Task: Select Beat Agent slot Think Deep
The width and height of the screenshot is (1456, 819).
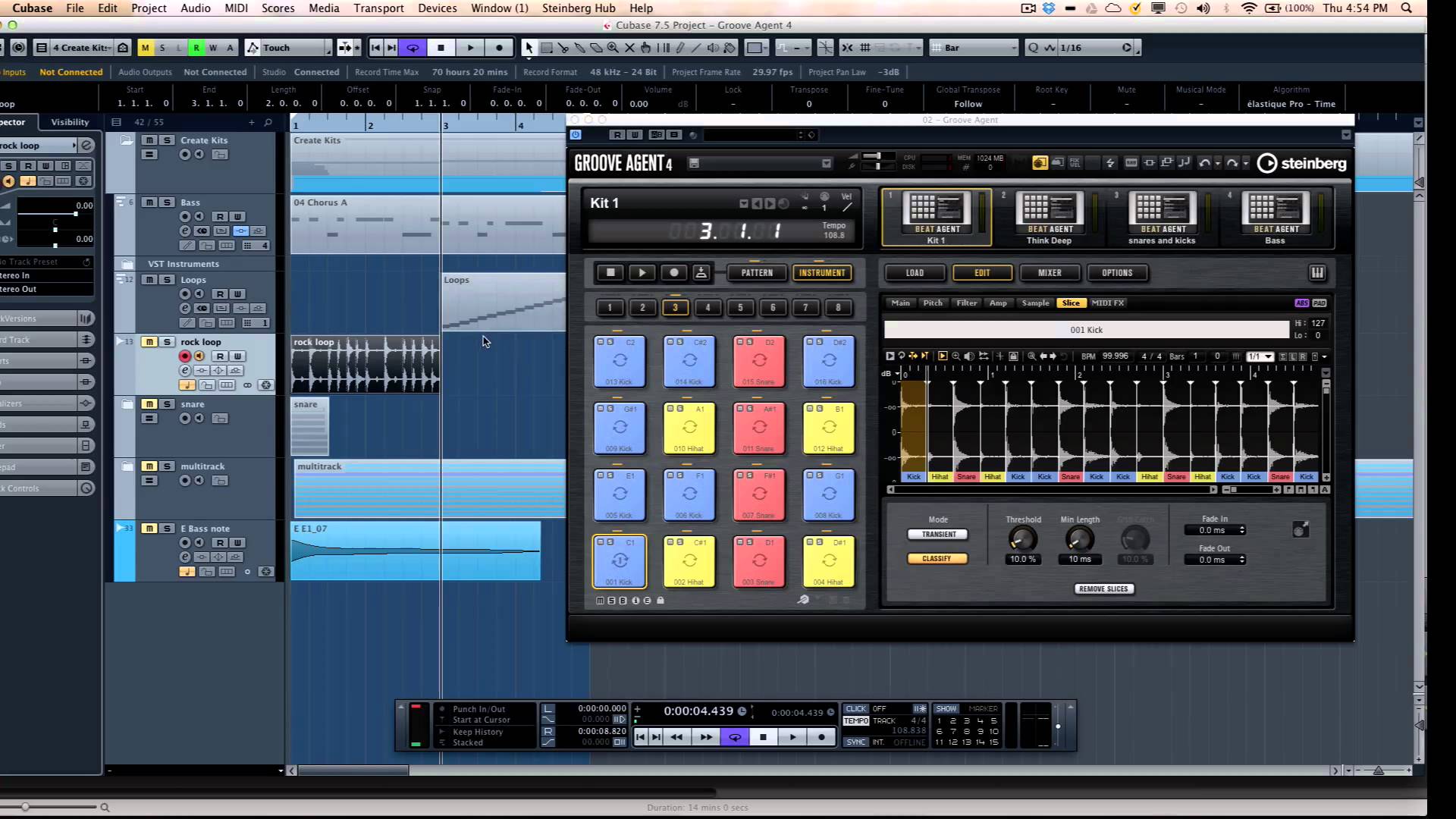Action: (x=1049, y=218)
